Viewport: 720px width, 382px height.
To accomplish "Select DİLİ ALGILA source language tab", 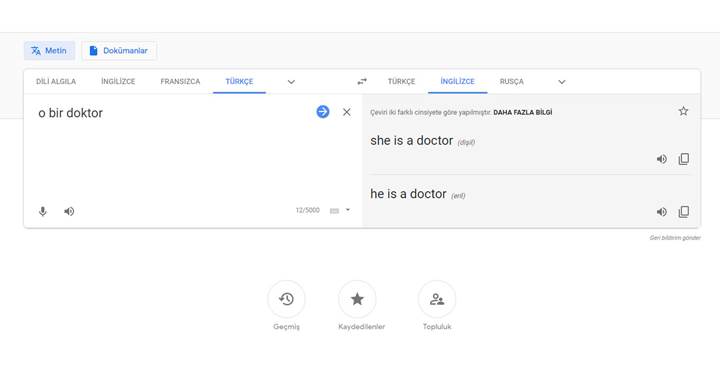I will (x=56, y=81).
